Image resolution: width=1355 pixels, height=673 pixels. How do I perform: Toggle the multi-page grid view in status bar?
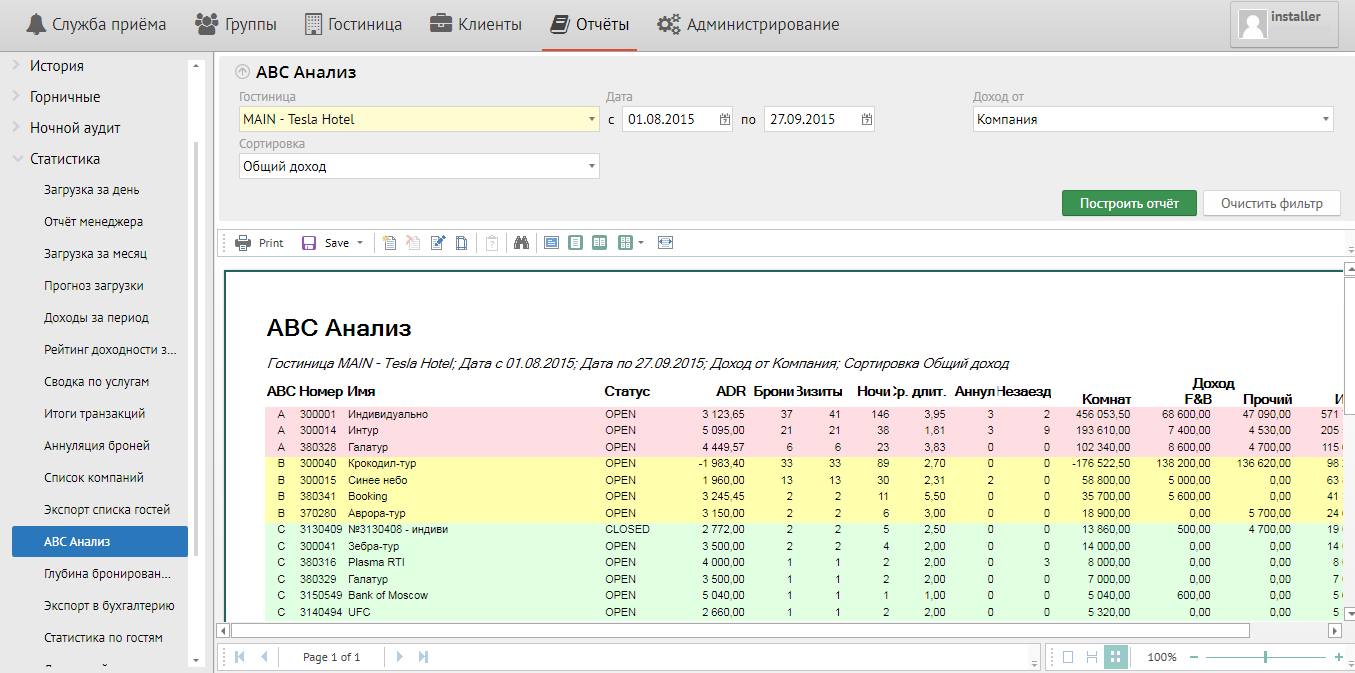(1116, 657)
